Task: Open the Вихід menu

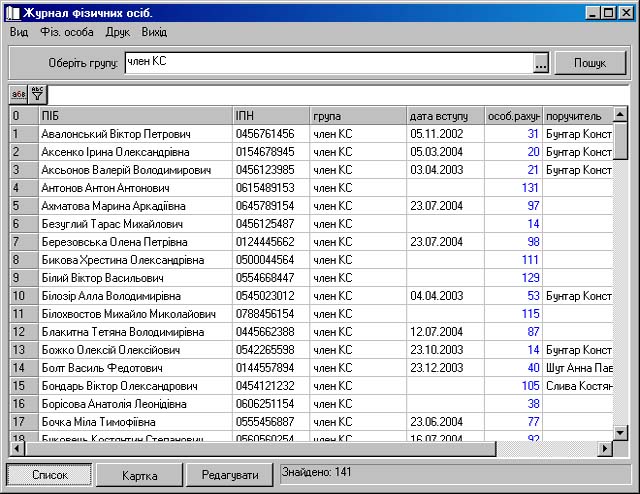Action: (154, 32)
